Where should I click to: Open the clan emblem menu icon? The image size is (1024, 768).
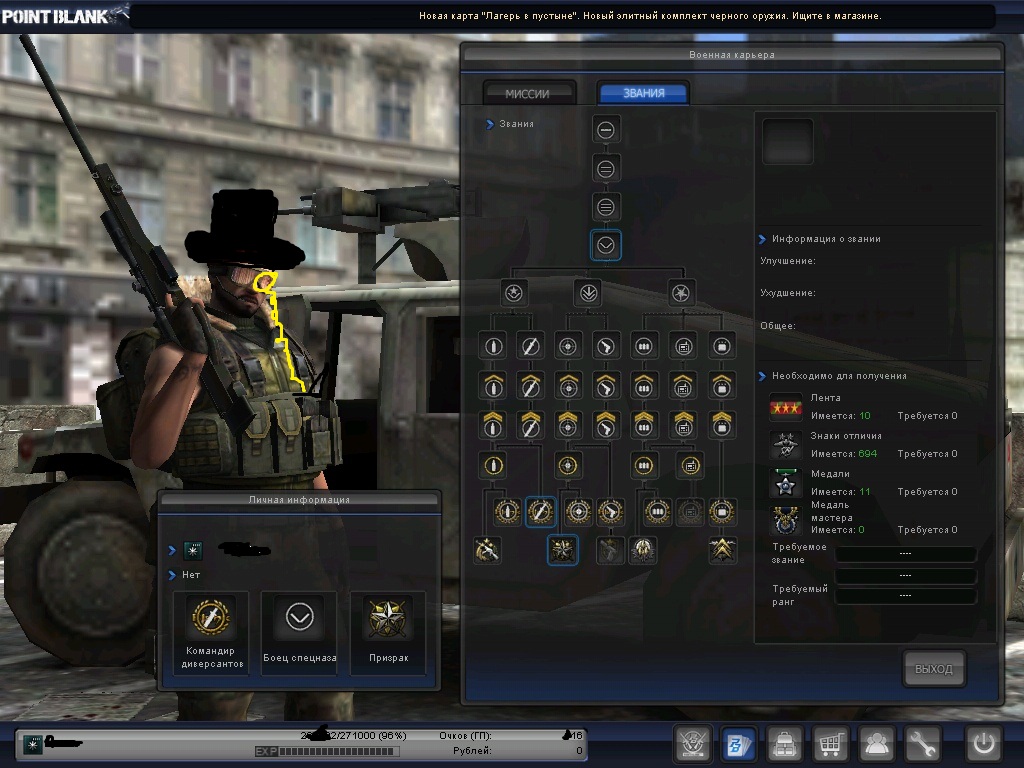692,745
